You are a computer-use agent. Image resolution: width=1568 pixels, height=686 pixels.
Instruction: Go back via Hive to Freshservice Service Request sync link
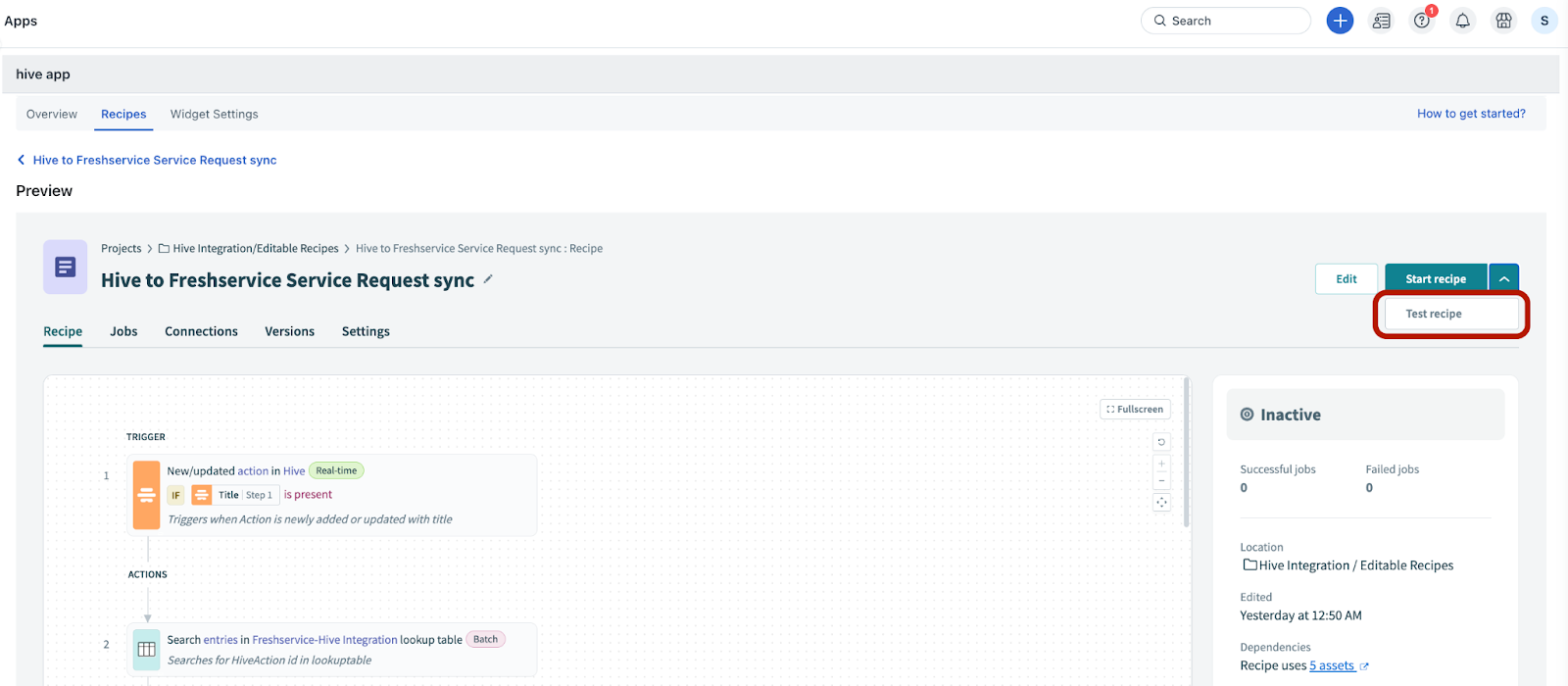pos(155,160)
